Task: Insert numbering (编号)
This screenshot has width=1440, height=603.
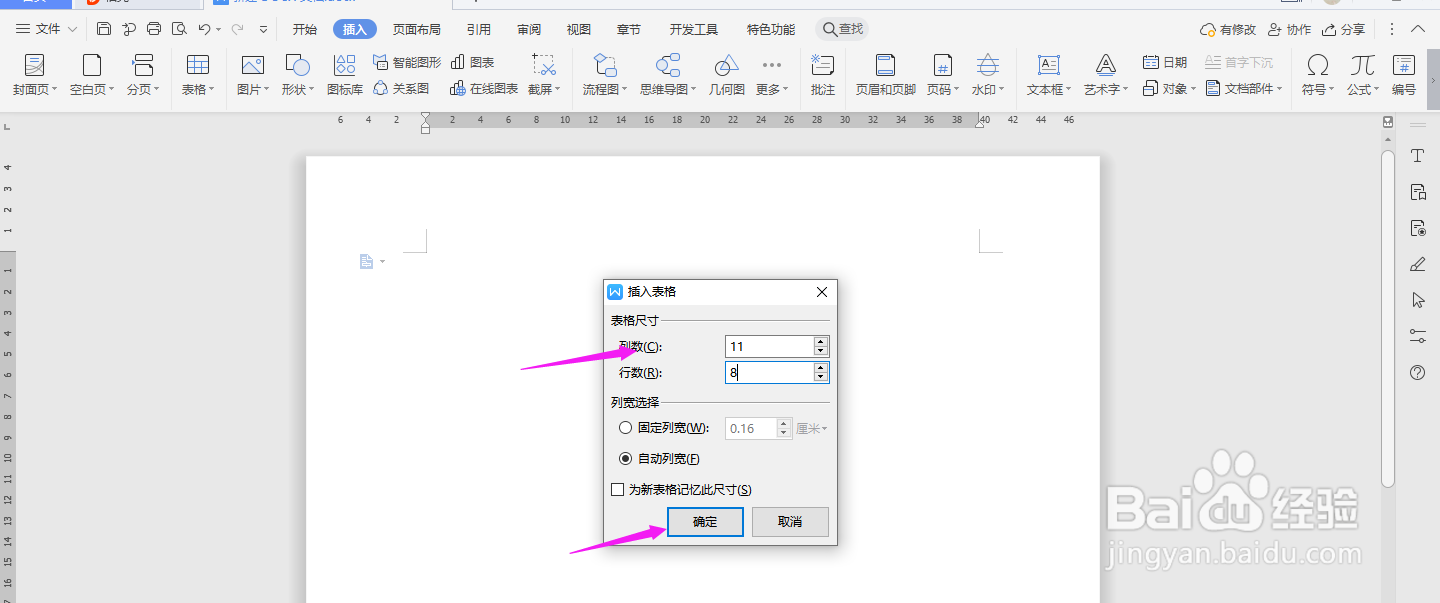Action: (1404, 75)
